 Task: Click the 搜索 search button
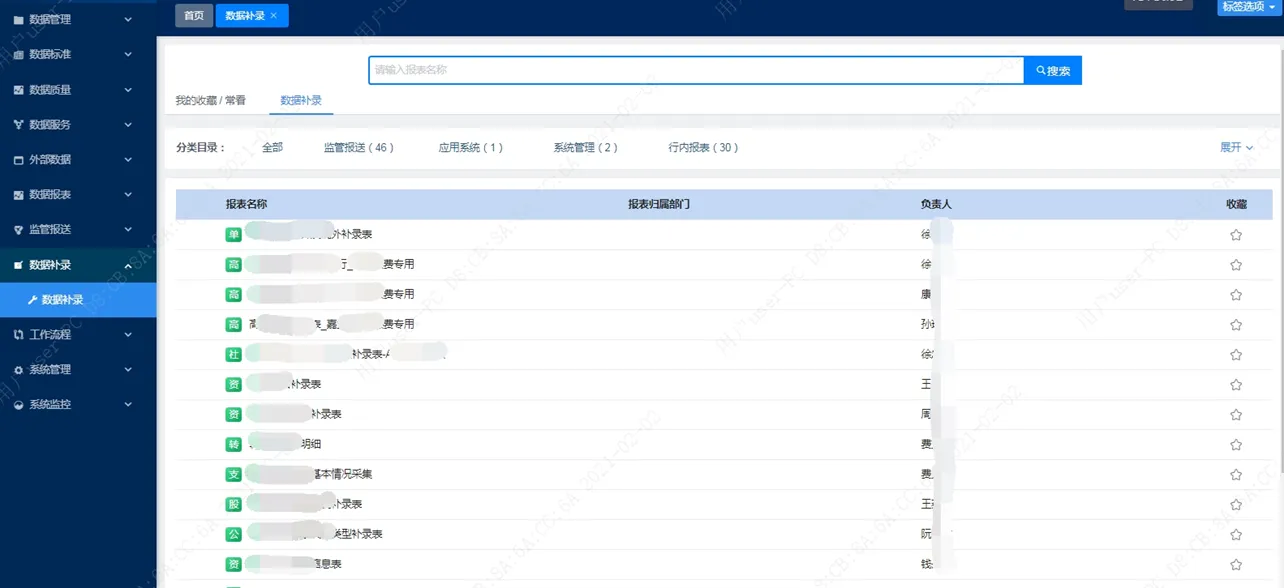pyautogui.click(x=1053, y=71)
